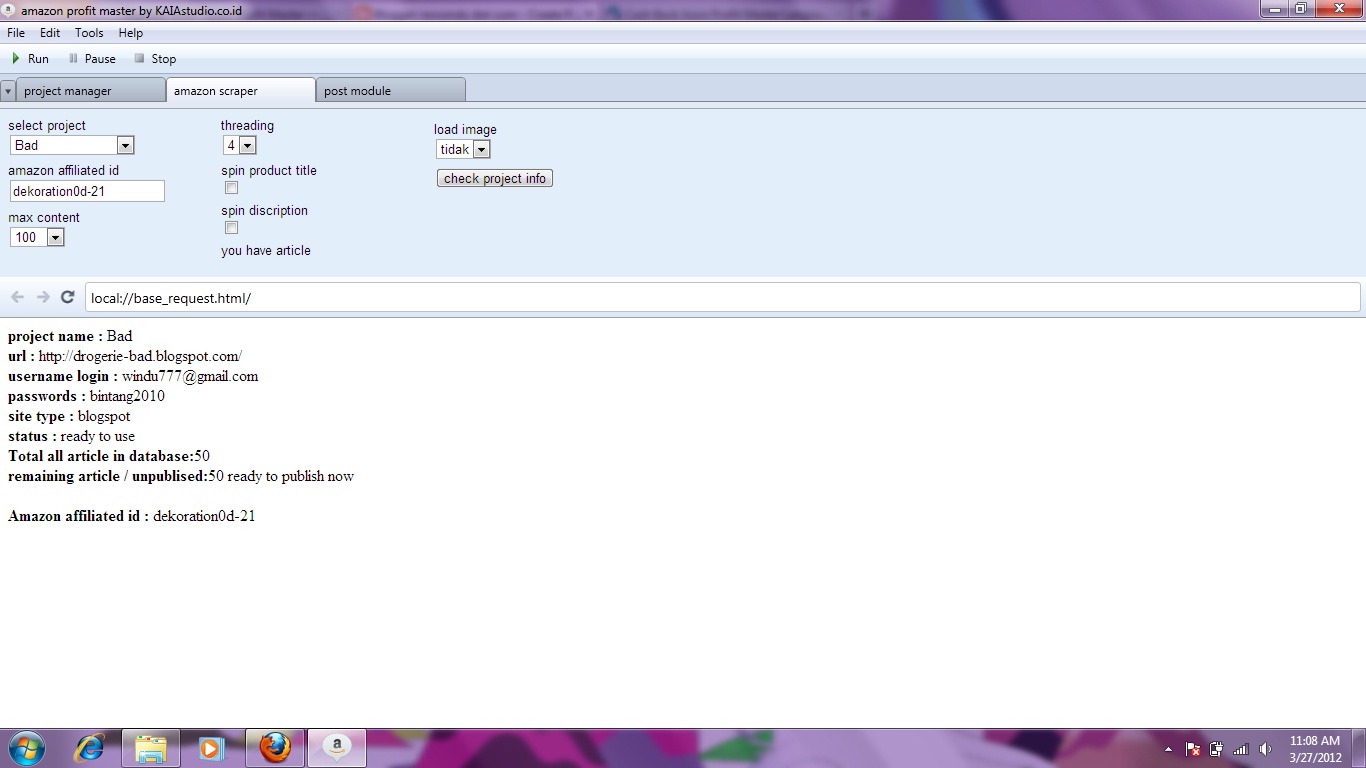This screenshot has width=1366, height=768.
Task: Click the '50 ready to publish now' text
Action: pos(281,476)
